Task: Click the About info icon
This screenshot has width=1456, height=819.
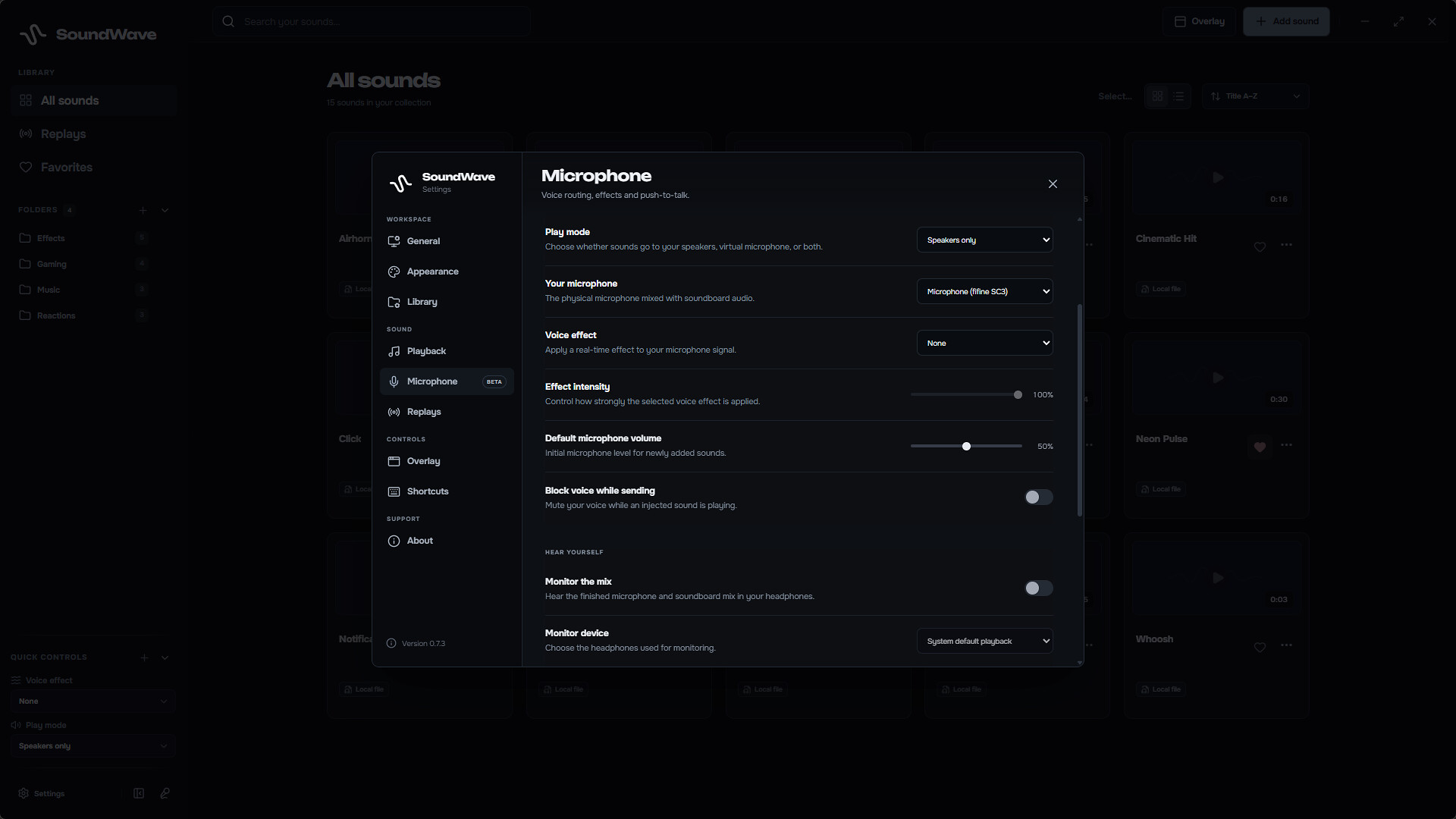Action: (x=394, y=541)
